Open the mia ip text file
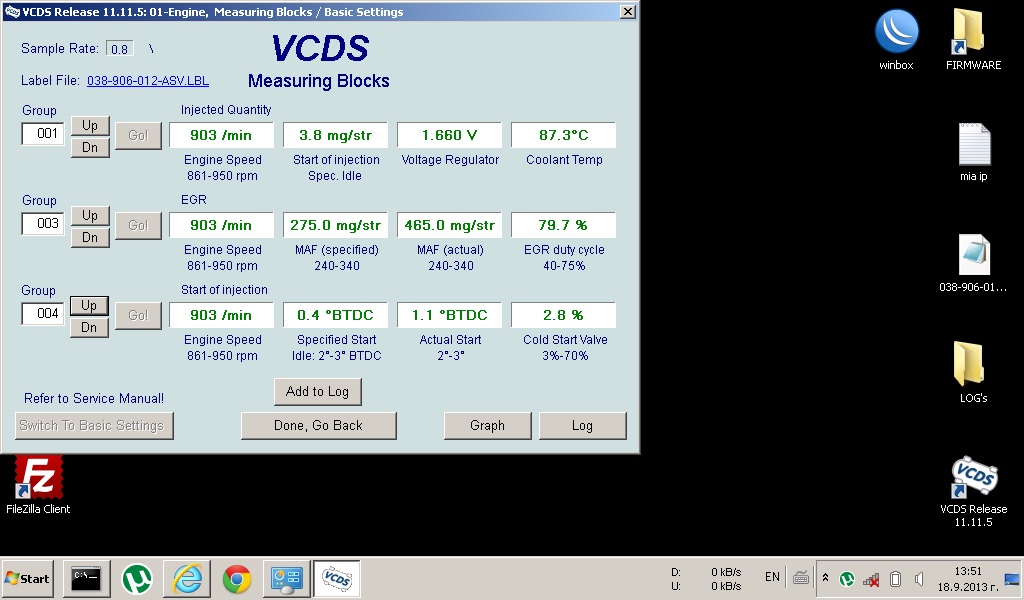 973,145
